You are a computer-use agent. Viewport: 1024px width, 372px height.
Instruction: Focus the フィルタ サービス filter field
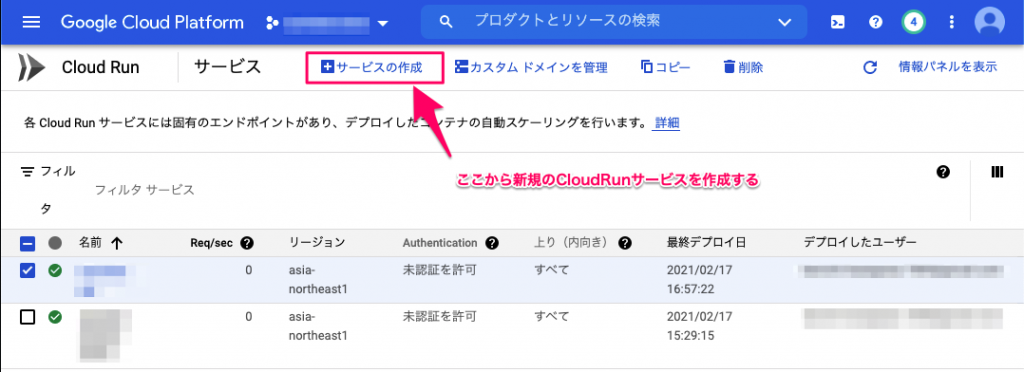tap(144, 191)
